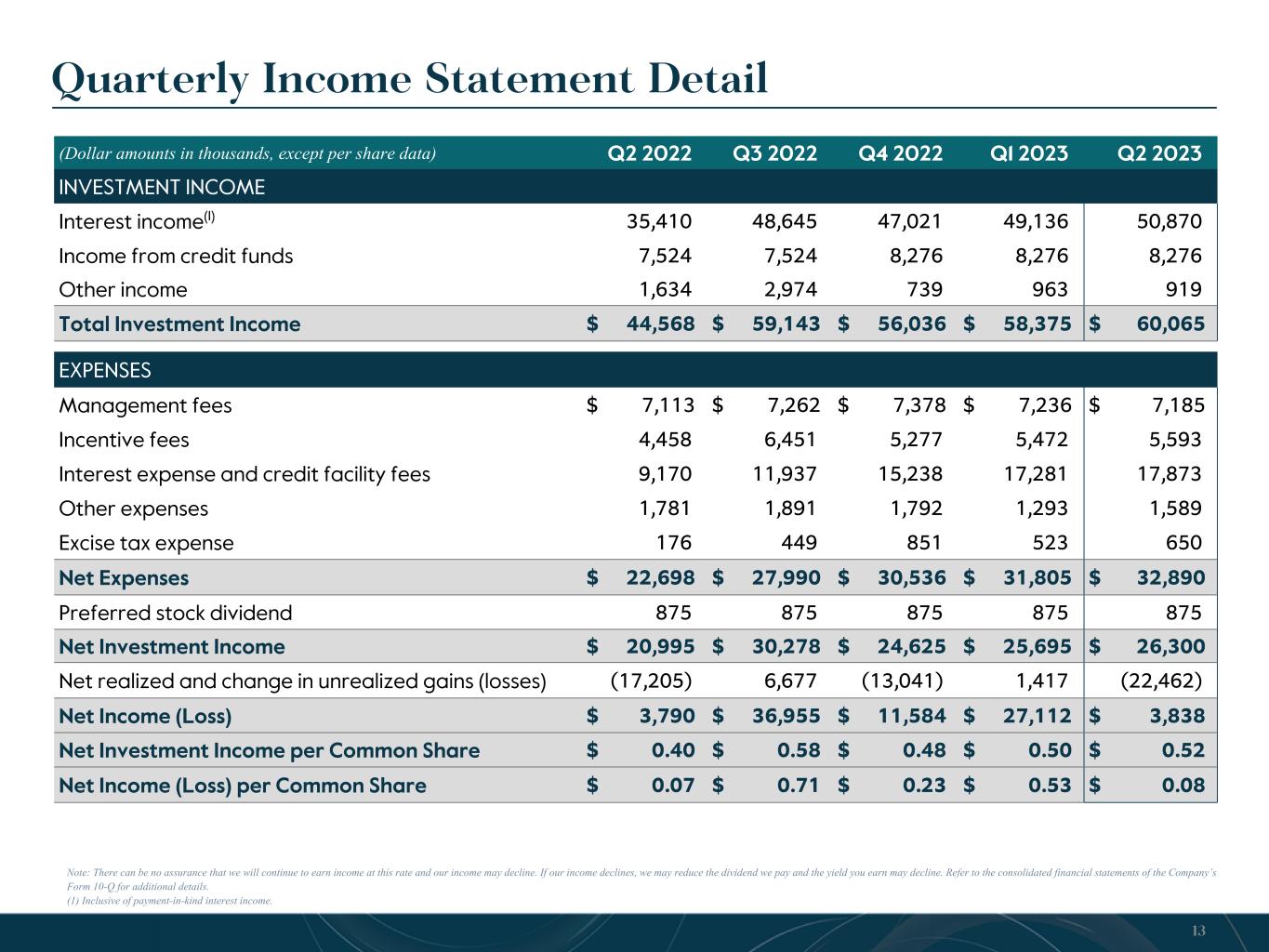Click the Net Income (Loss) per Common Share label
The width and height of the screenshot is (1269, 952).
[x=242, y=787]
